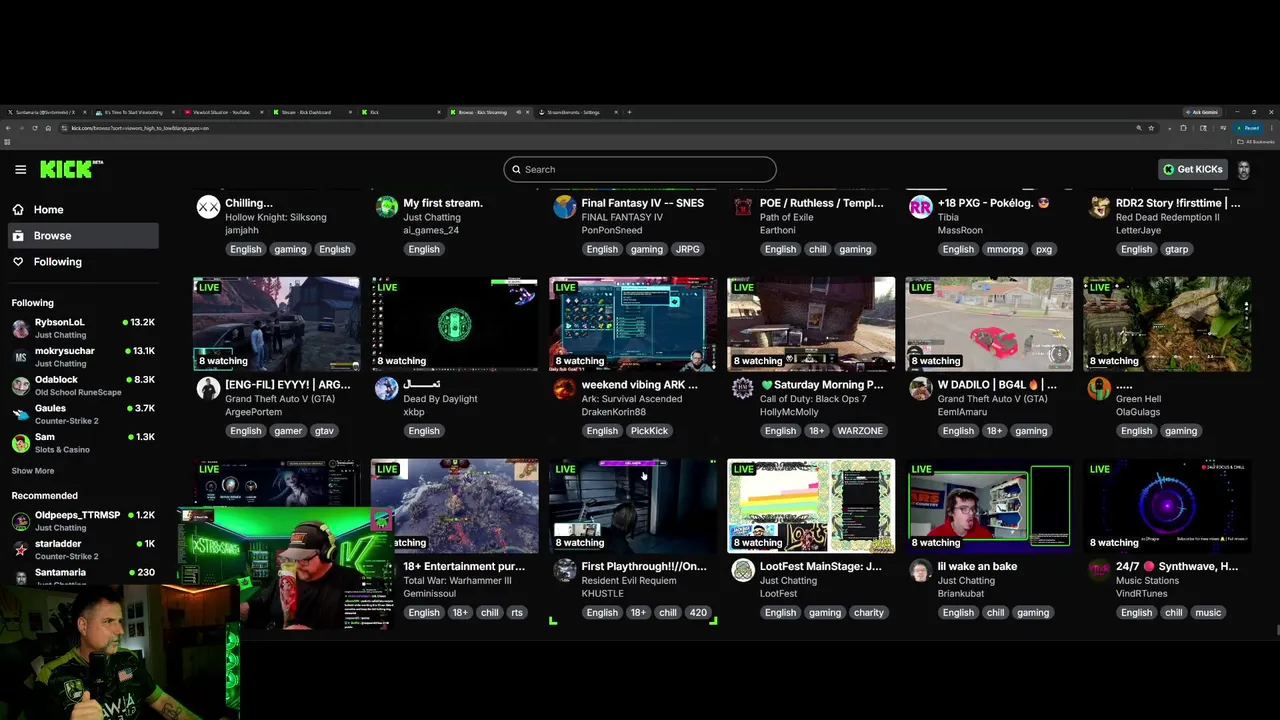Open OlaGulags channel avatar

click(x=1098, y=388)
